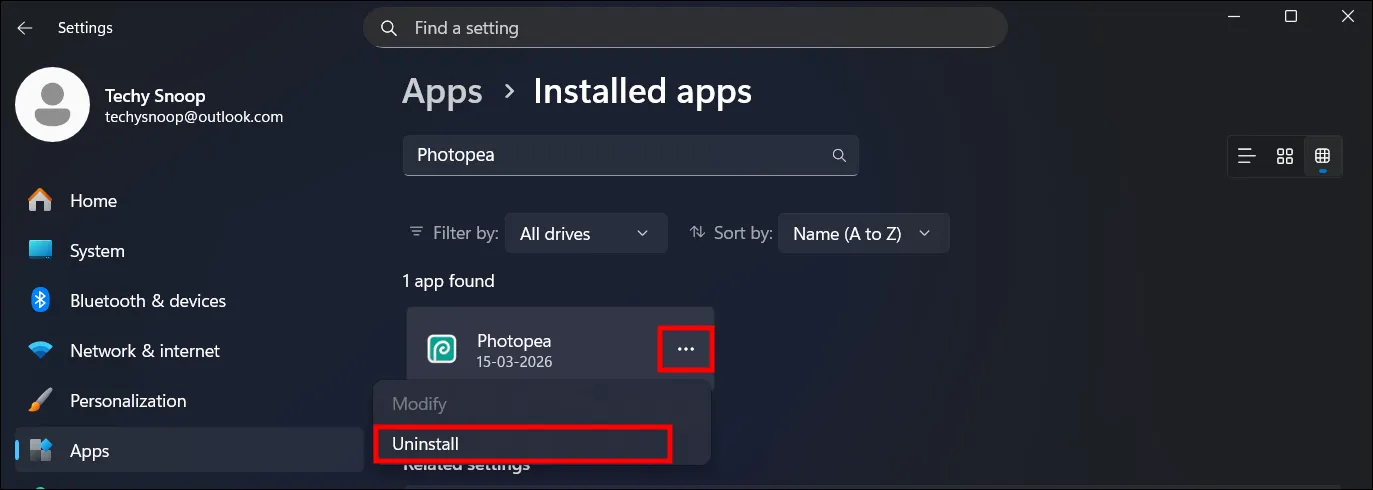1373x490 pixels.
Task: Click the Sort by arrows icon
Action: point(697,232)
